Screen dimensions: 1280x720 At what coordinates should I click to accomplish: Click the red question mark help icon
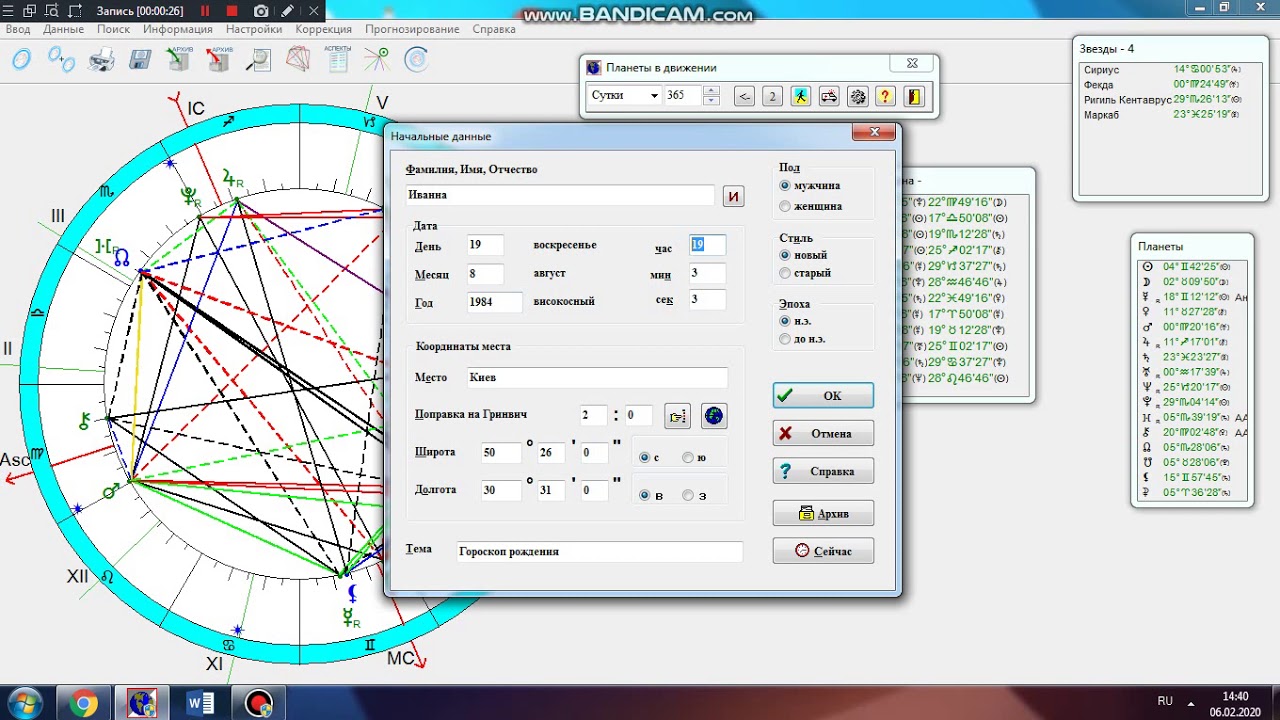pyautogui.click(x=885, y=96)
